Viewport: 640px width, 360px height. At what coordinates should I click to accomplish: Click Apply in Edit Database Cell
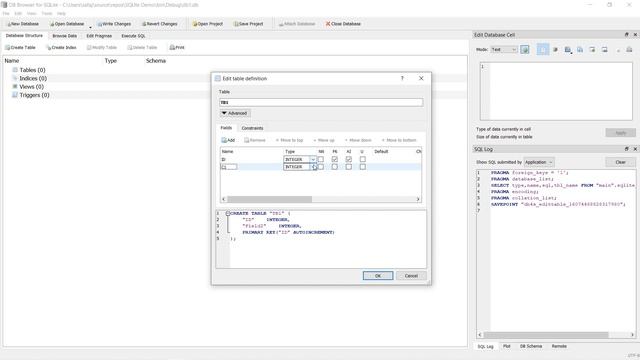click(620, 133)
